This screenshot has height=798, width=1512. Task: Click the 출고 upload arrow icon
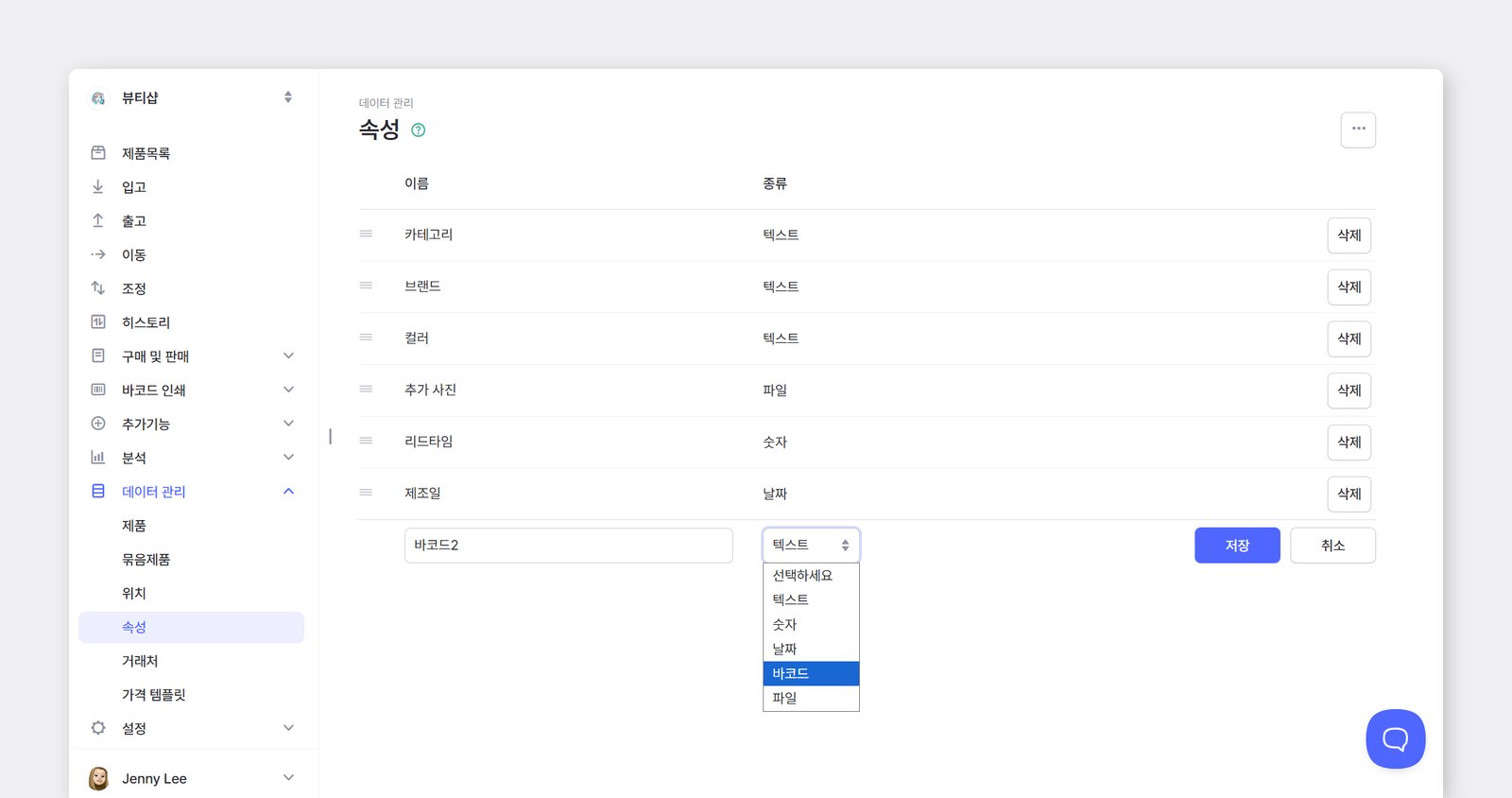coord(98,221)
